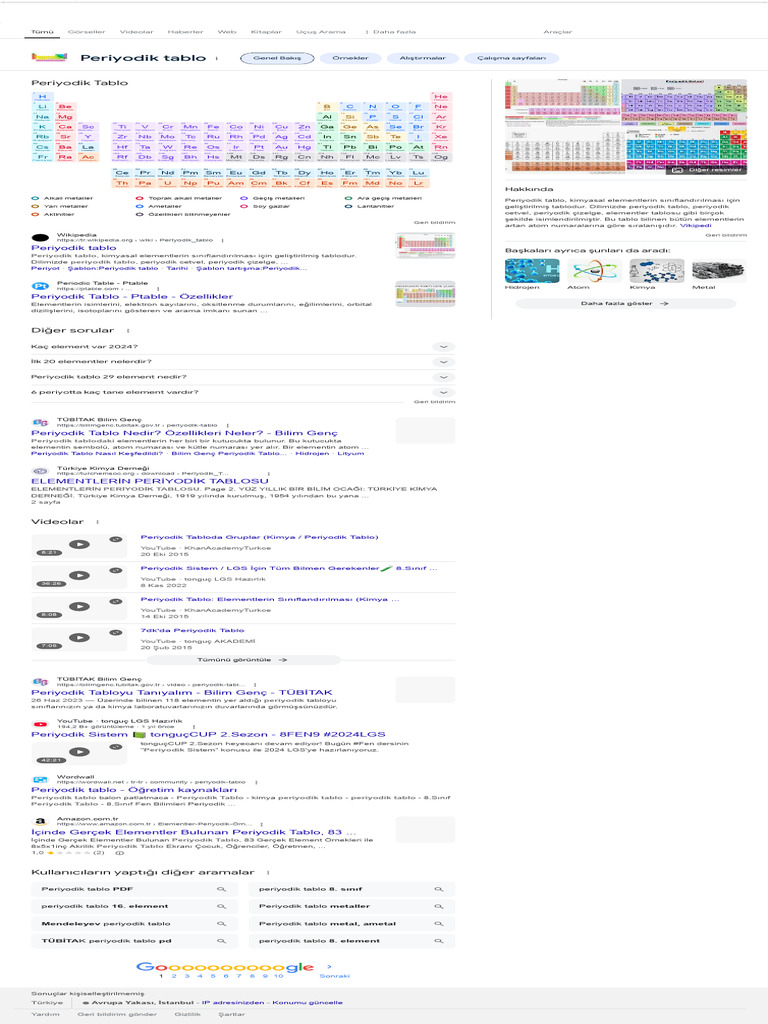Select the Örnekler chip
Screen dimensions: 768x1024
(x=351, y=58)
